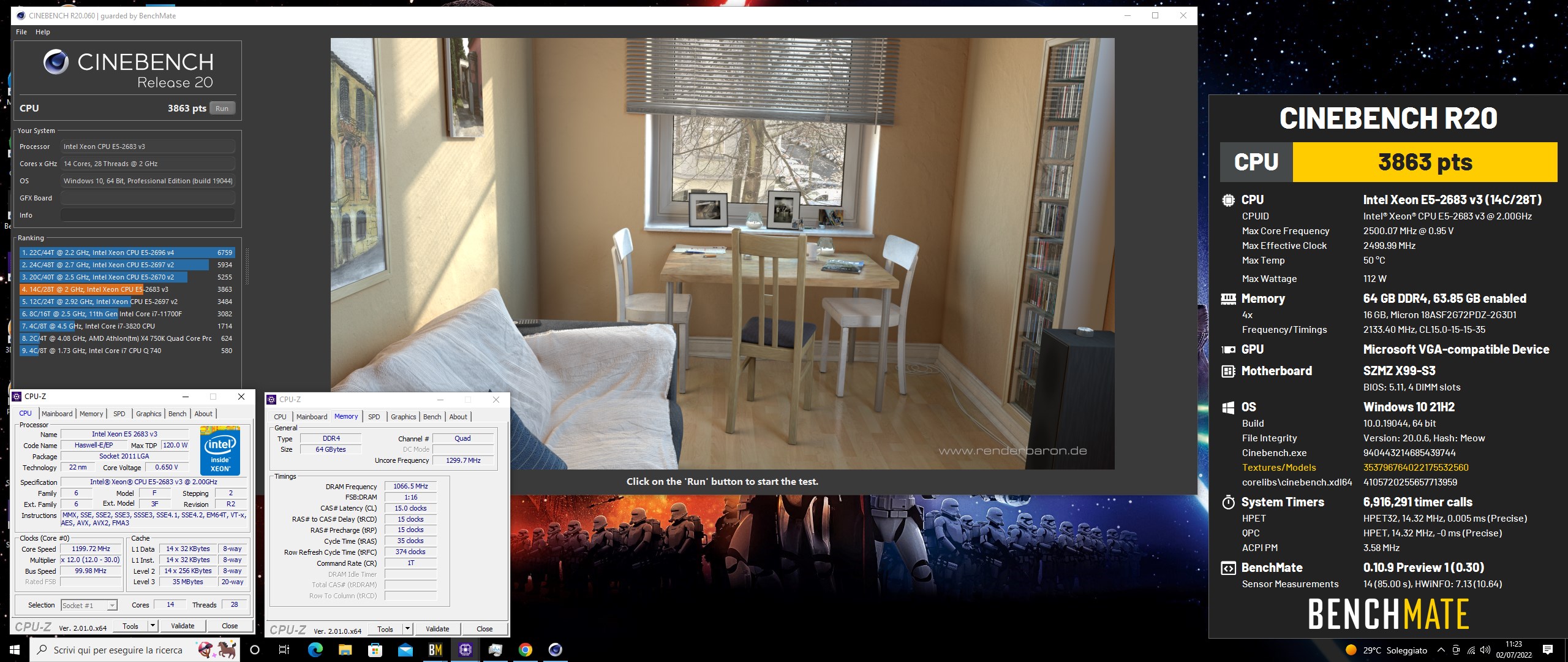This screenshot has width=1568, height=662.
Task: Run the Cinebench CPU test
Action: pyautogui.click(x=222, y=108)
